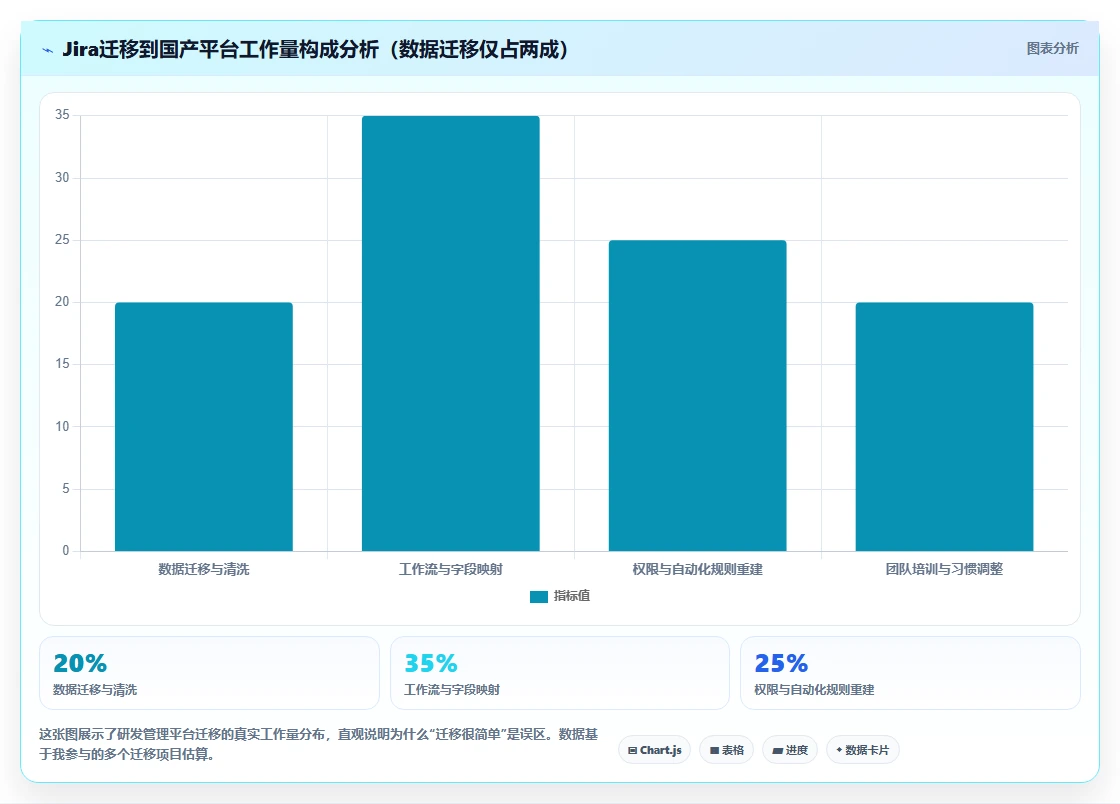Click the y-axis value 5
The height and width of the screenshot is (804, 1120).
pyautogui.click(x=66, y=488)
